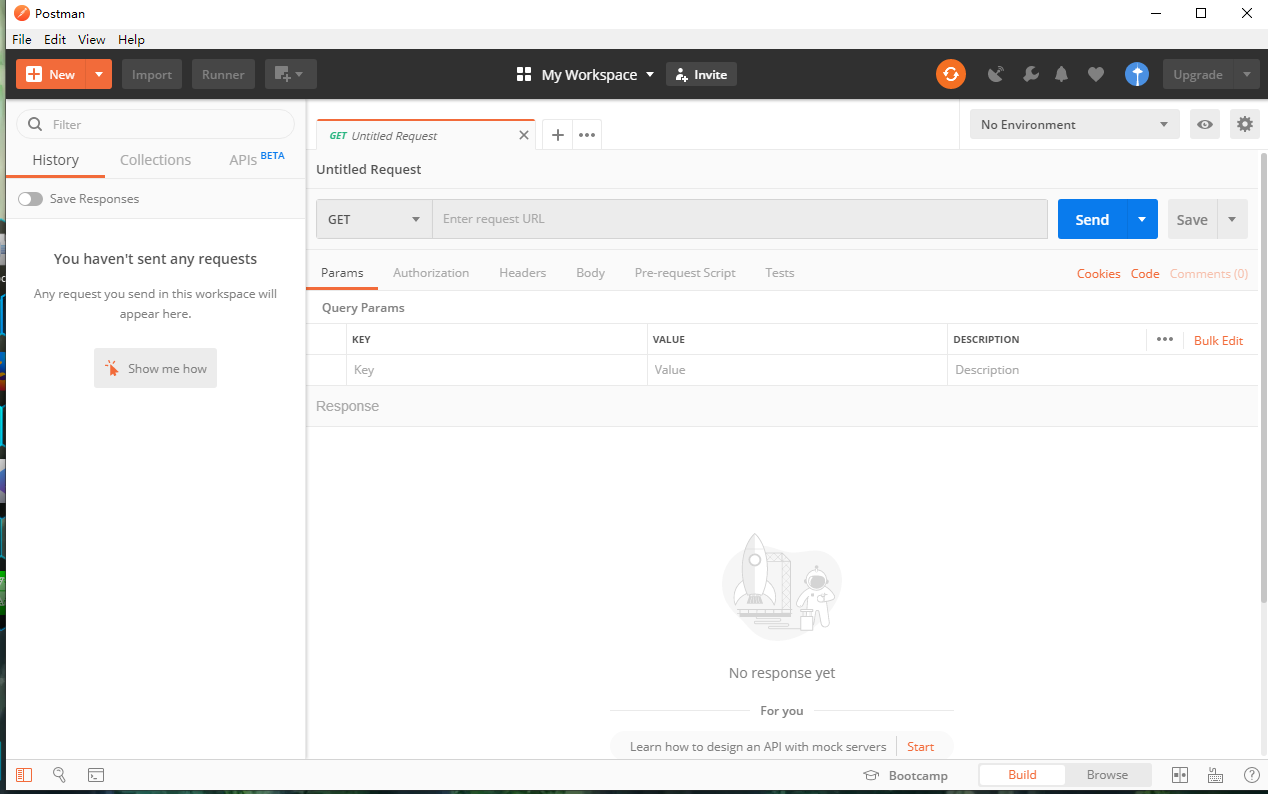Open the History tab in sidebar
Image resolution: width=1268 pixels, height=794 pixels.
[x=55, y=159]
